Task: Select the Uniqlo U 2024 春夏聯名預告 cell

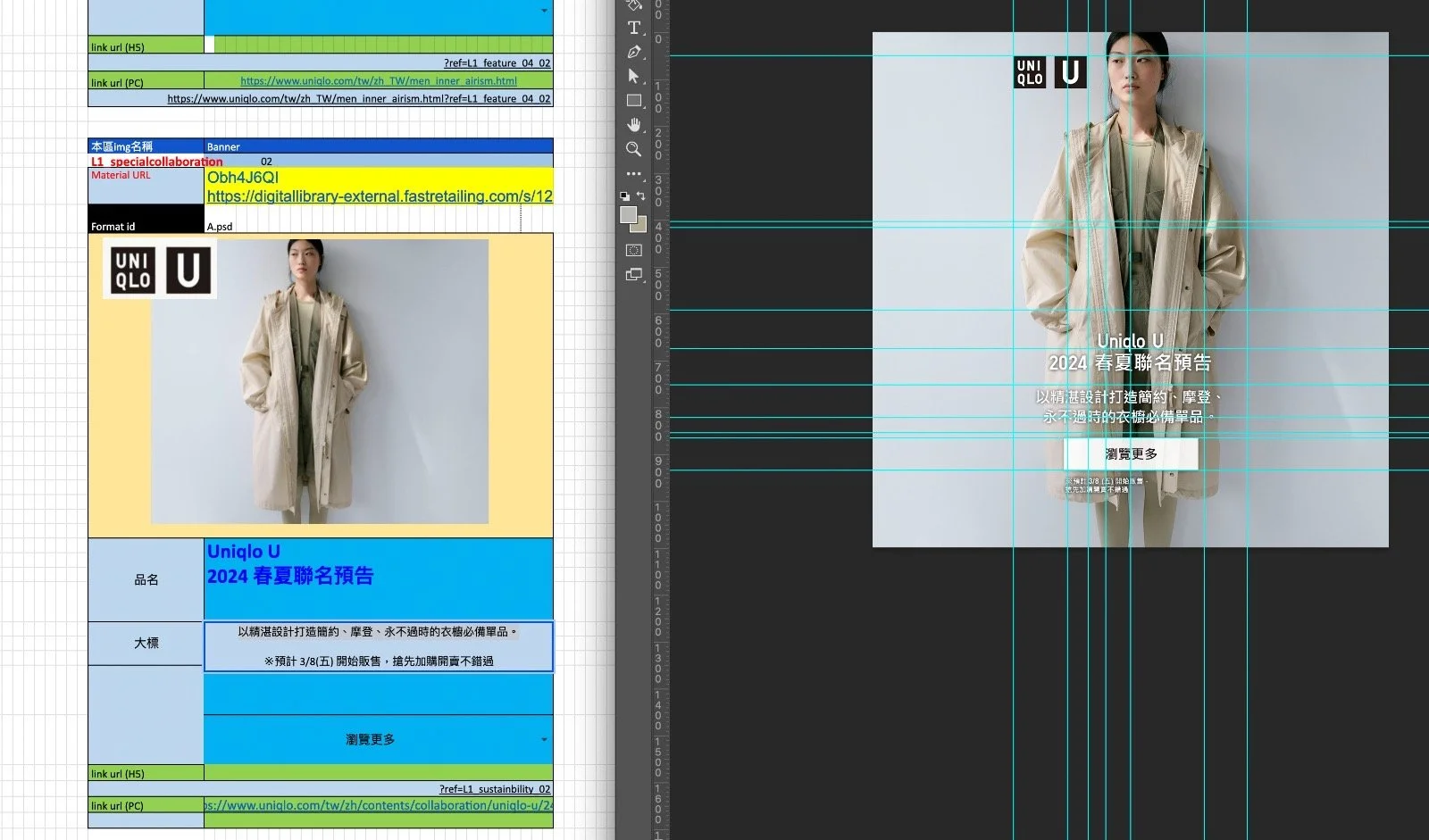Action: [379, 579]
